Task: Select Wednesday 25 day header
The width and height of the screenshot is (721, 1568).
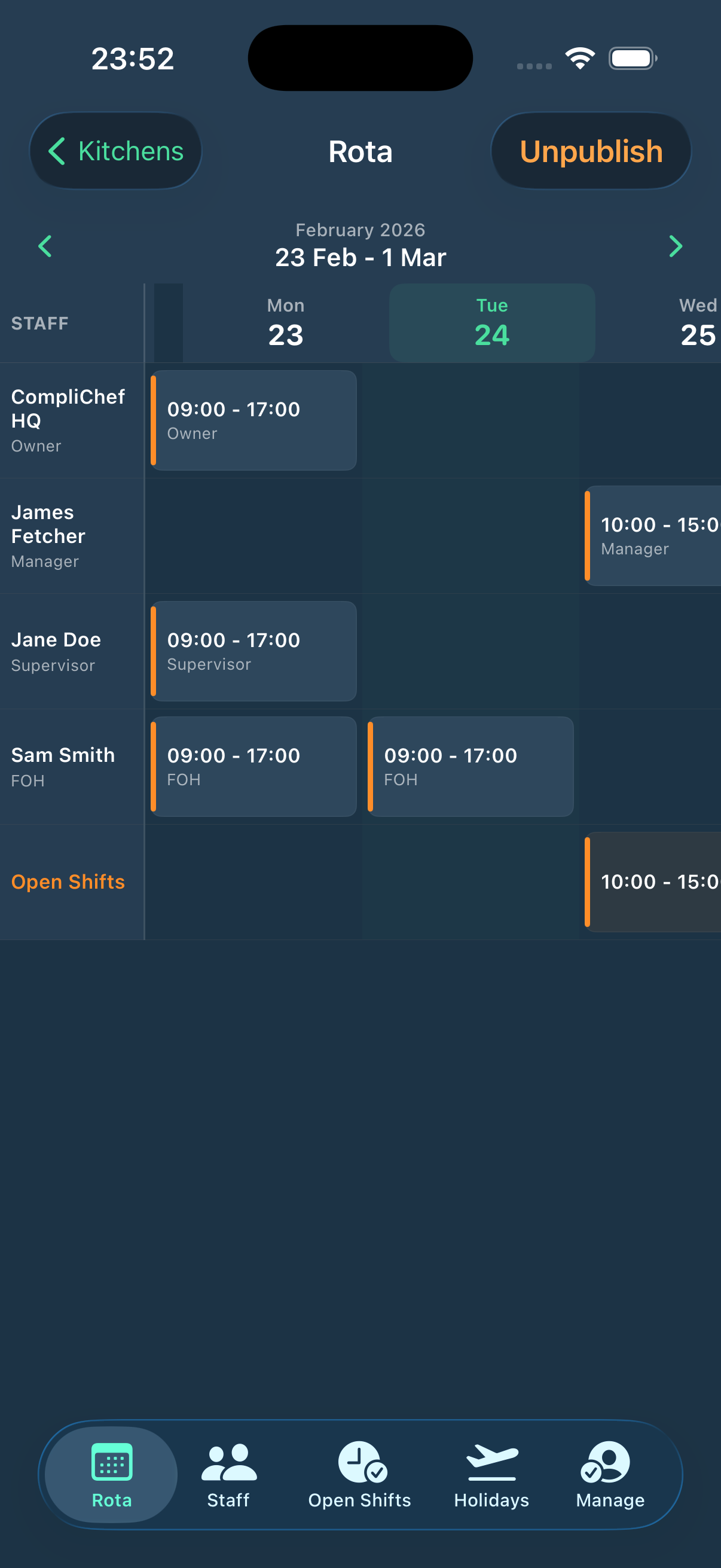Action: 696,322
